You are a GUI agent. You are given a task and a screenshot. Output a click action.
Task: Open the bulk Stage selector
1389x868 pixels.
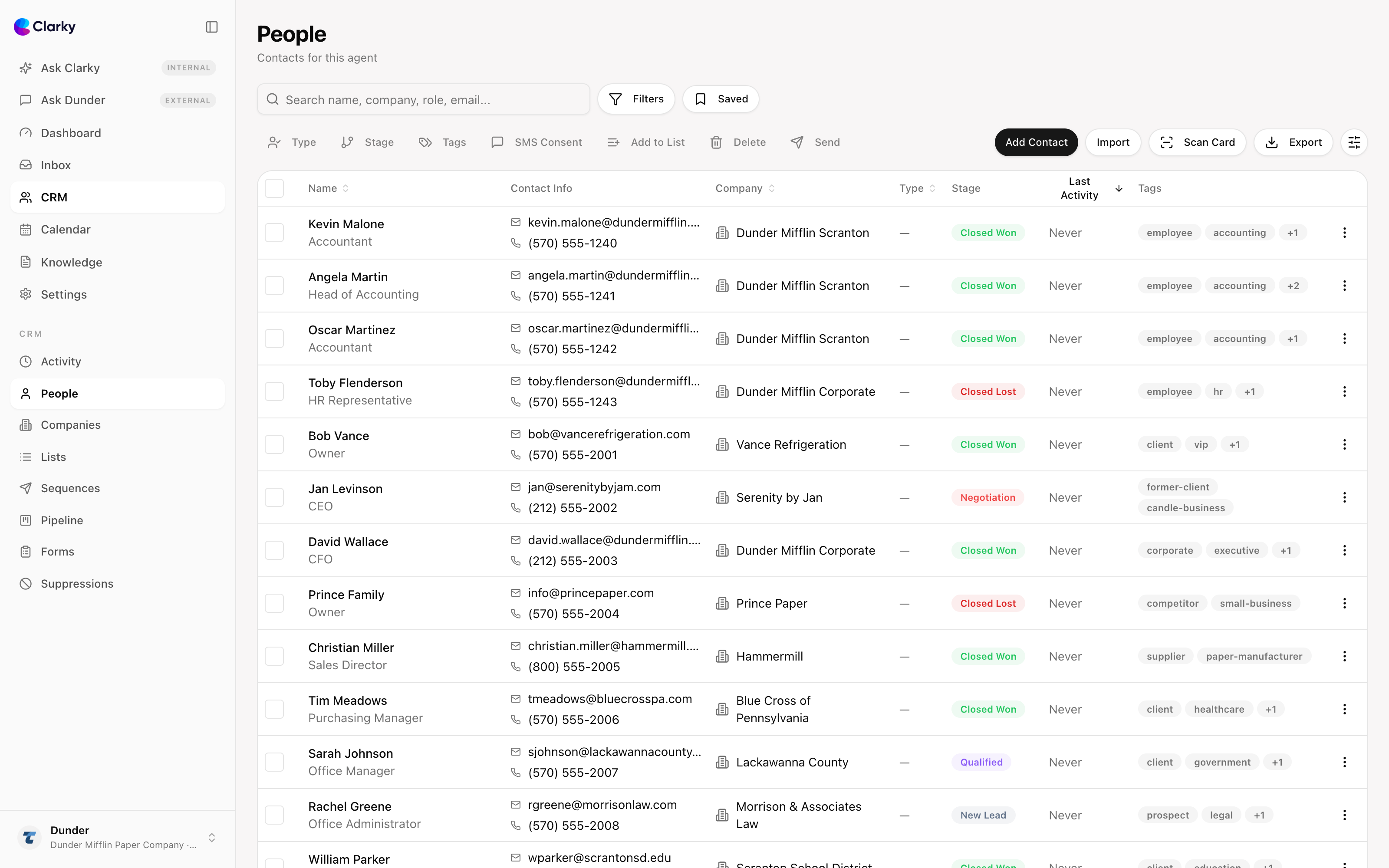pyautogui.click(x=367, y=142)
